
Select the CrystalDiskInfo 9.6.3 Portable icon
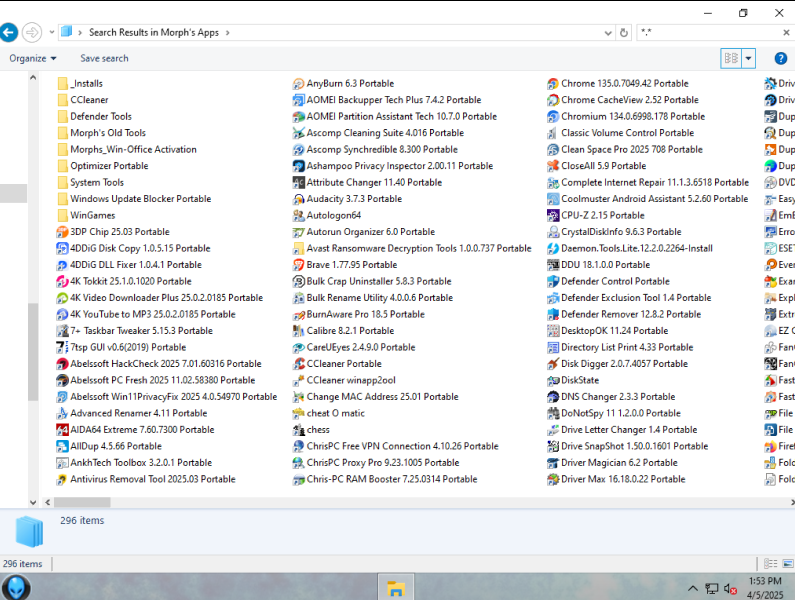(553, 232)
